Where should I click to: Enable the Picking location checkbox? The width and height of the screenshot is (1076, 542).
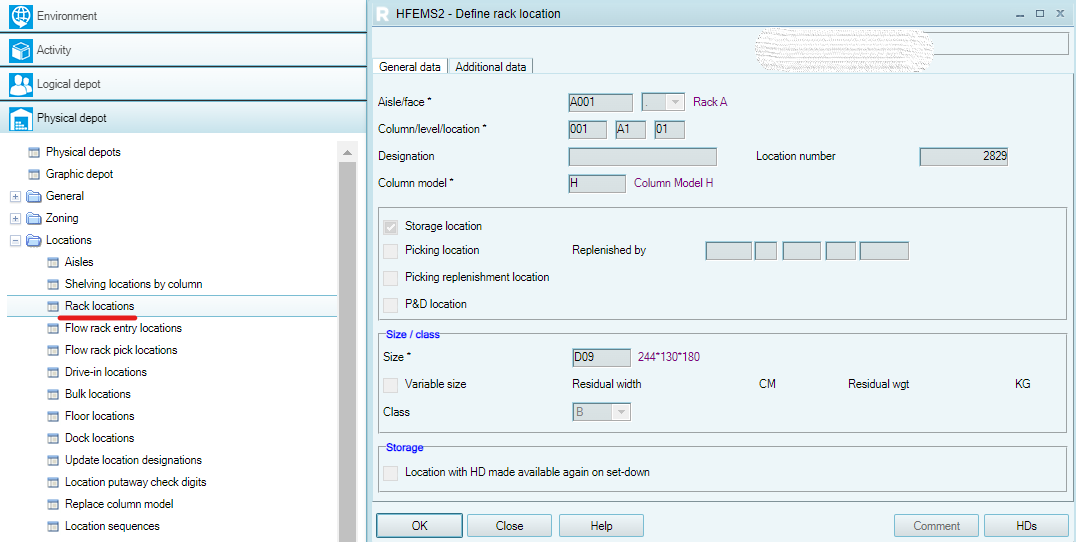[390, 250]
